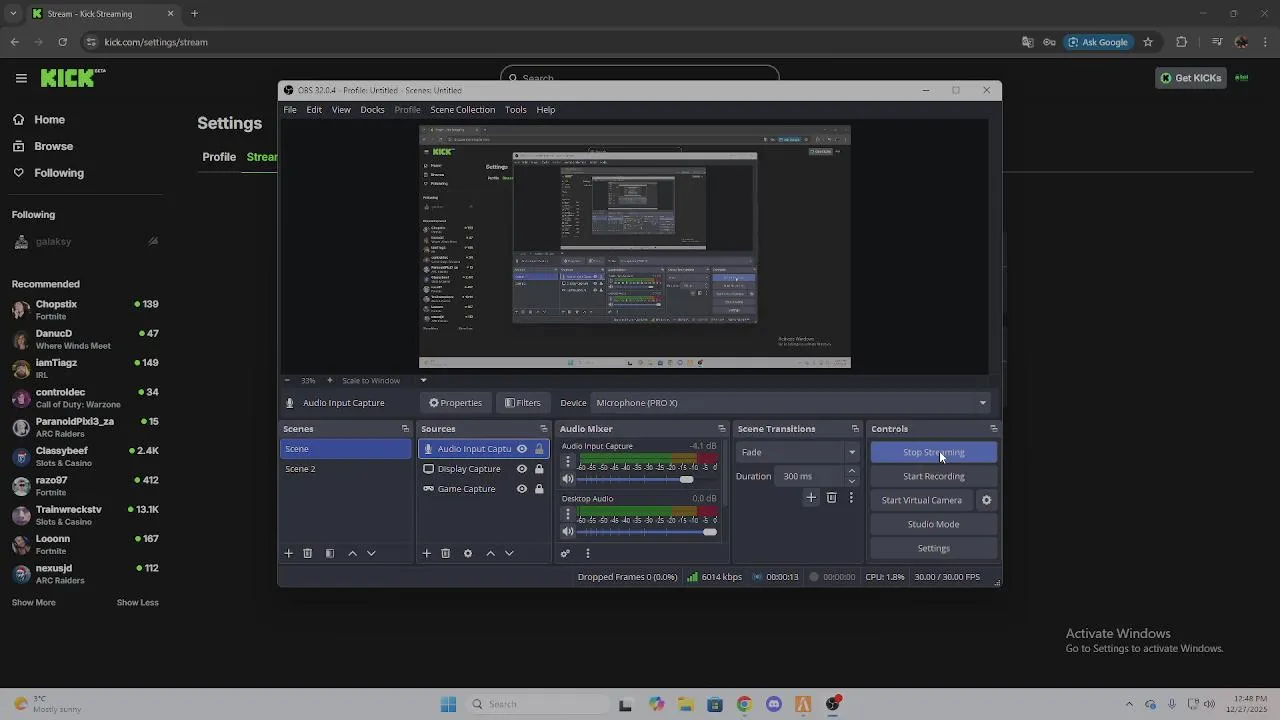Move the selected scene up
The image size is (1280, 720).
(x=352, y=553)
